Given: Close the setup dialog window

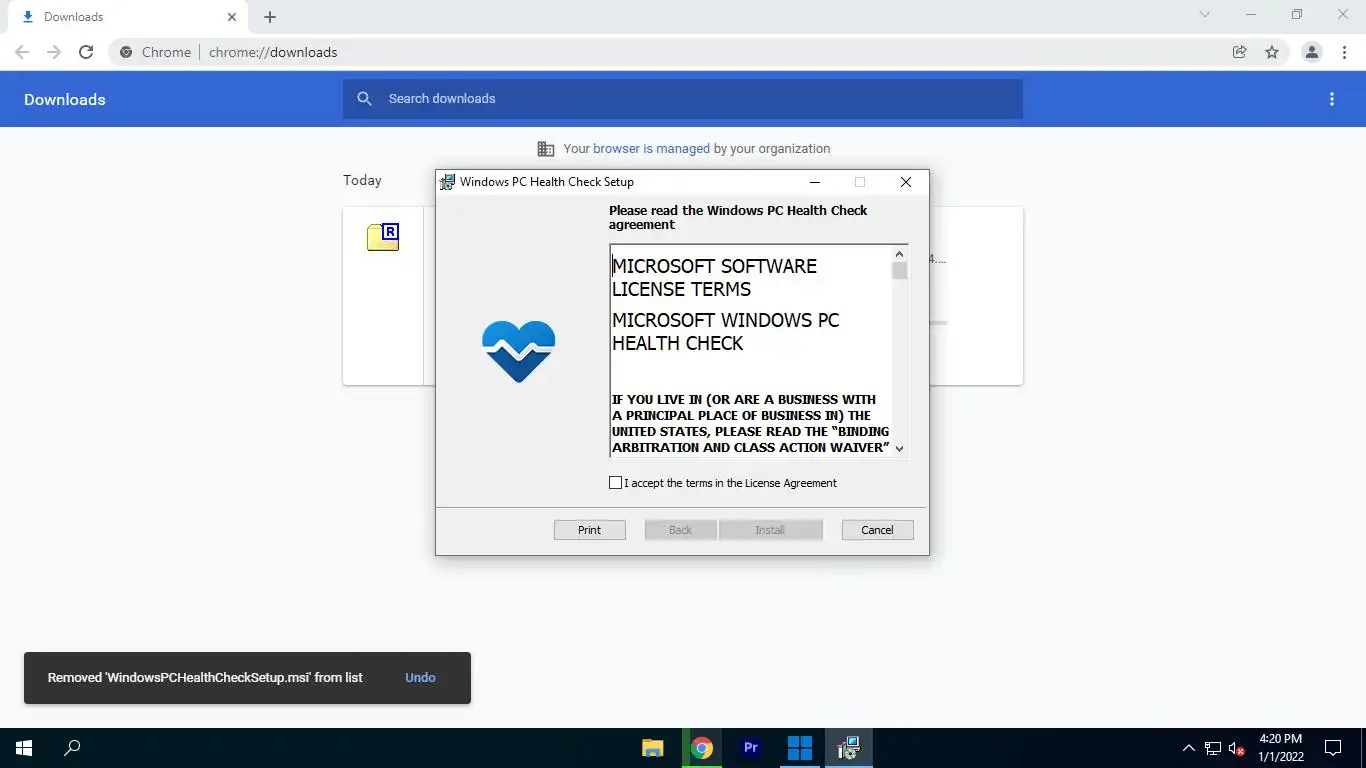Looking at the screenshot, I should click(906, 182).
